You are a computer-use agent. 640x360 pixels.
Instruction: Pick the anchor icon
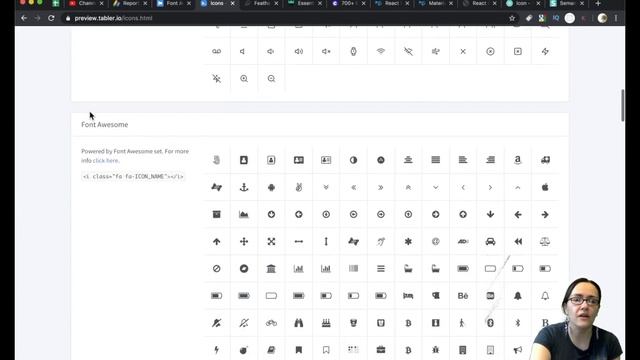pos(244,187)
